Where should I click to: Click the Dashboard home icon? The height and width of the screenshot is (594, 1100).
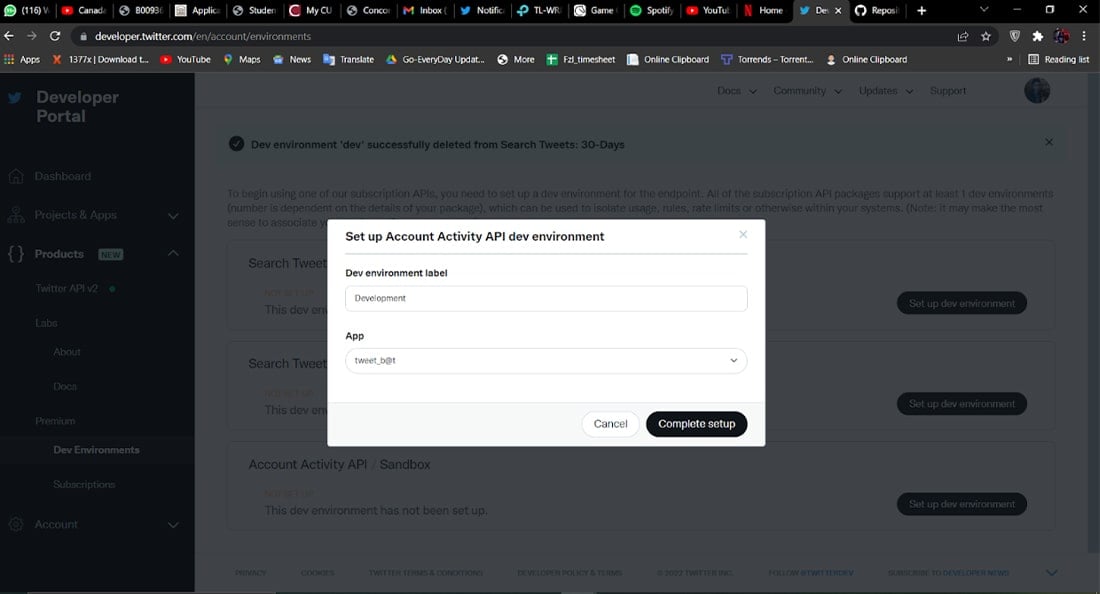pos(15,176)
